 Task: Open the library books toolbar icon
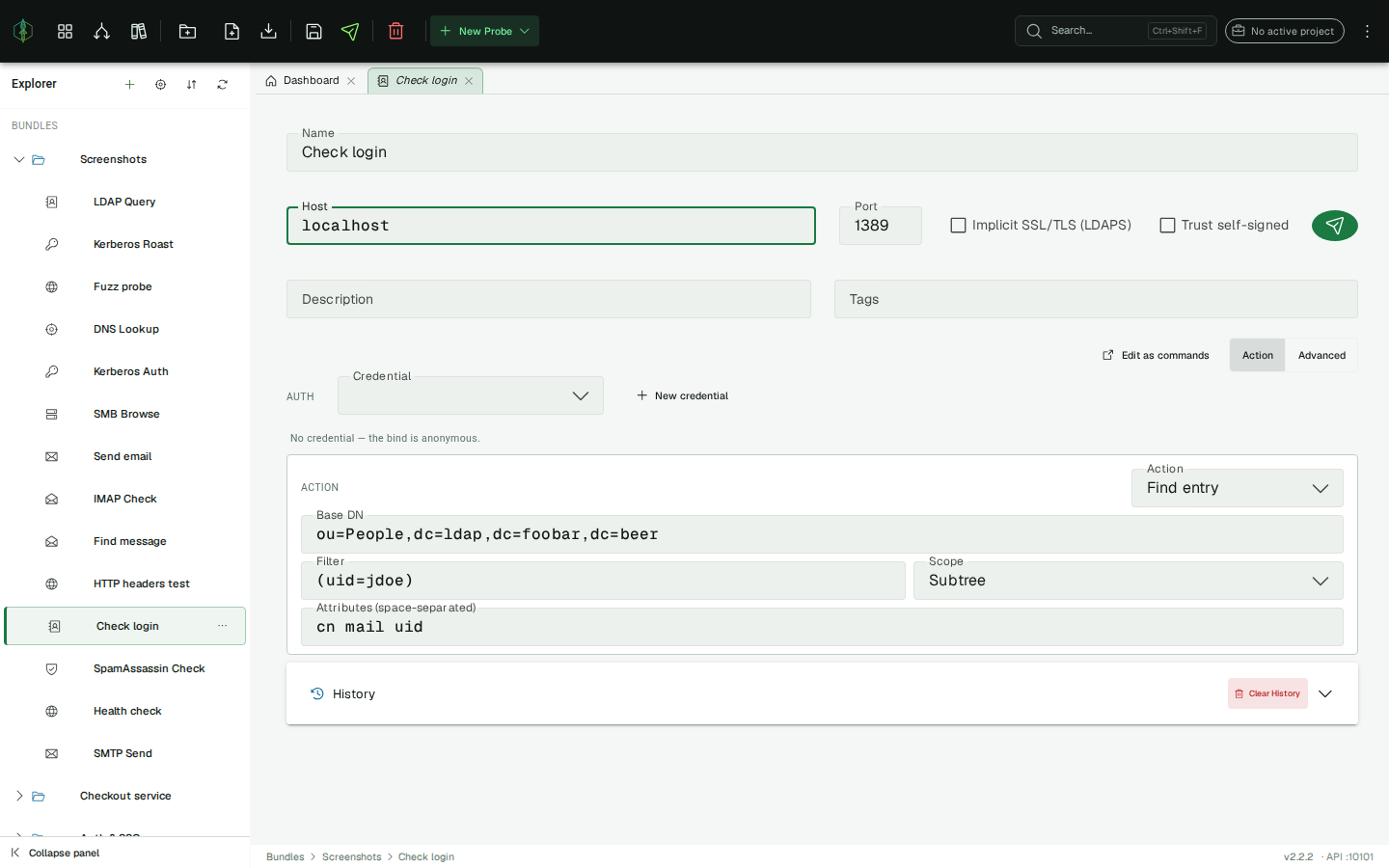pyautogui.click(x=139, y=31)
